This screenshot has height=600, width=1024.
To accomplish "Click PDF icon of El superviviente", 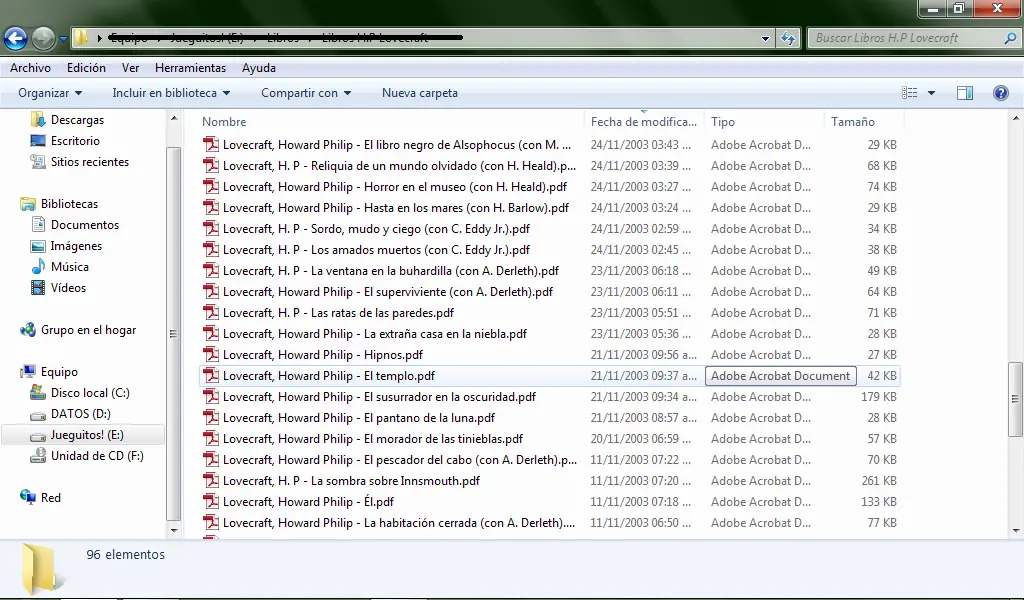I will pyautogui.click(x=210, y=291).
